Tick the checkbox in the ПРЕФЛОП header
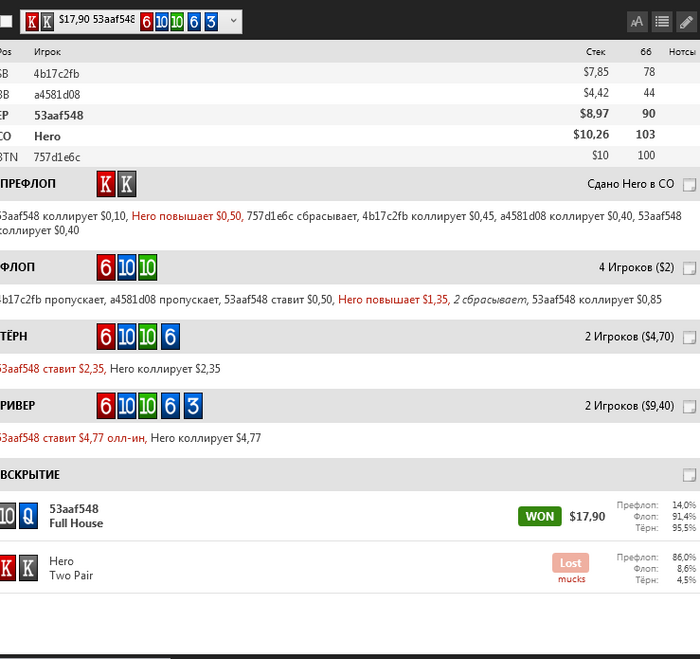700x659 pixels. (689, 184)
